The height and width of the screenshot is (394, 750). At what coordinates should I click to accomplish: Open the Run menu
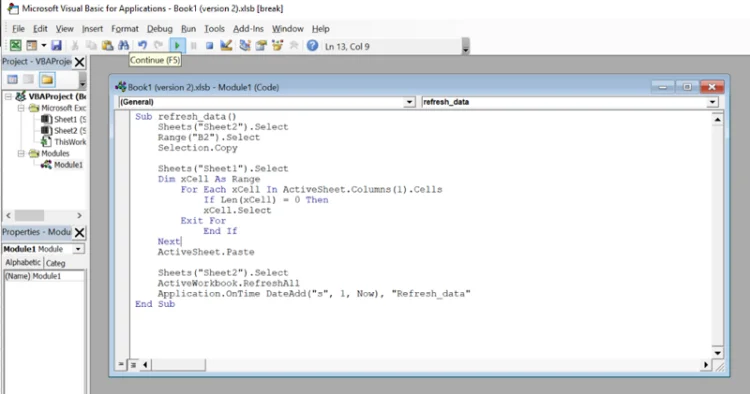tap(188, 29)
